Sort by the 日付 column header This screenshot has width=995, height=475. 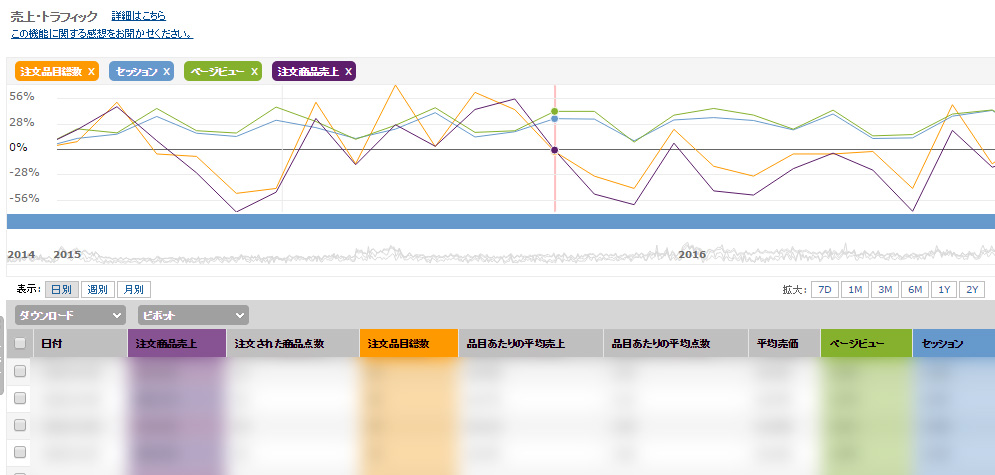pos(52,344)
